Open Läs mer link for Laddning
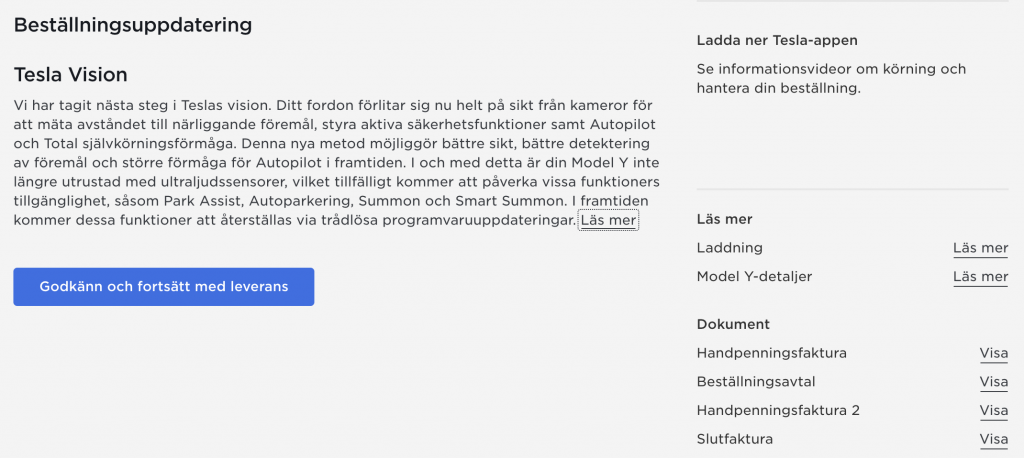 coord(980,248)
